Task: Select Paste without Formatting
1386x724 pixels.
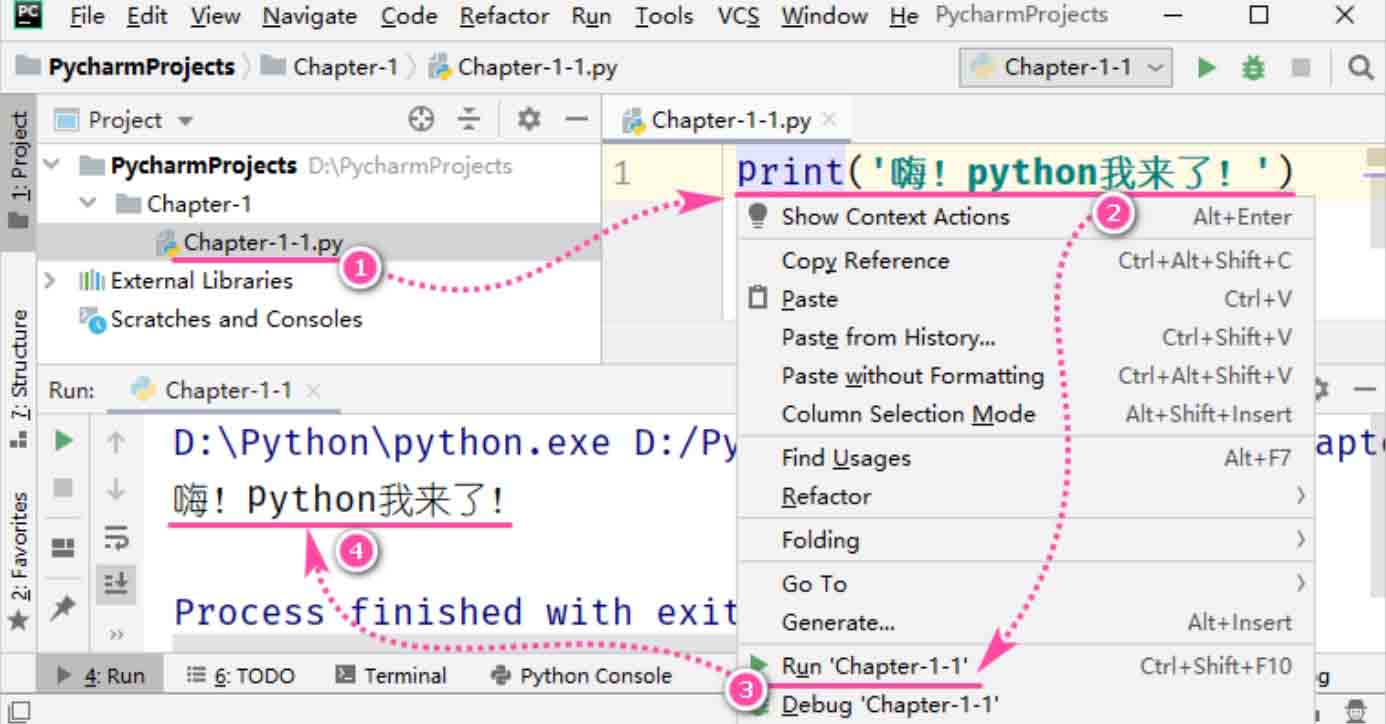Action: tap(1025, 376)
